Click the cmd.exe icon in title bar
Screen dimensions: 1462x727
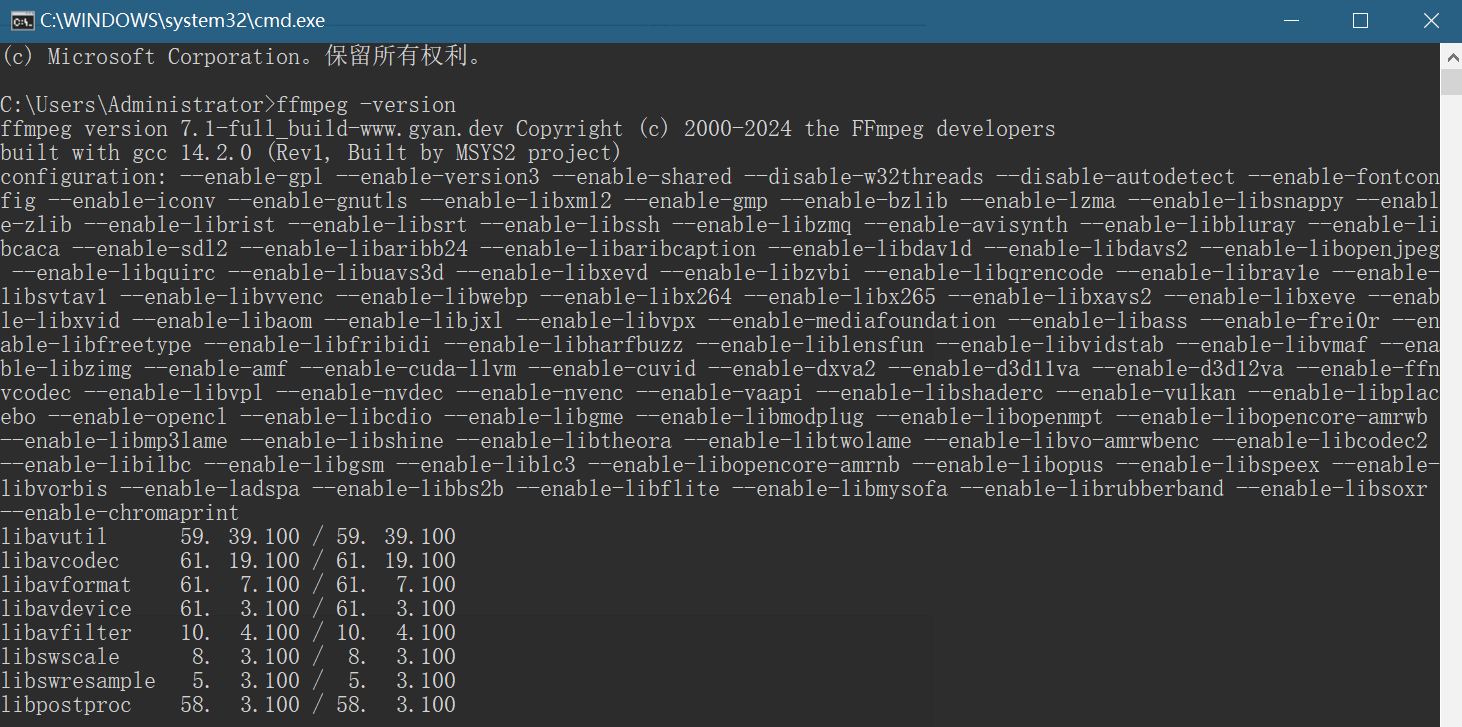click(x=19, y=21)
